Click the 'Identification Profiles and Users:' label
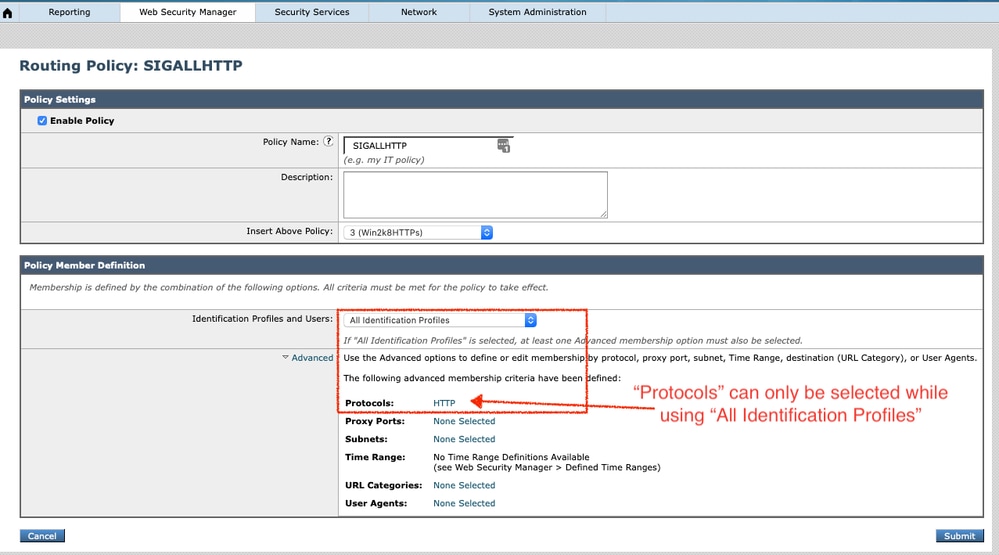This screenshot has height=555, width=999. point(262,319)
